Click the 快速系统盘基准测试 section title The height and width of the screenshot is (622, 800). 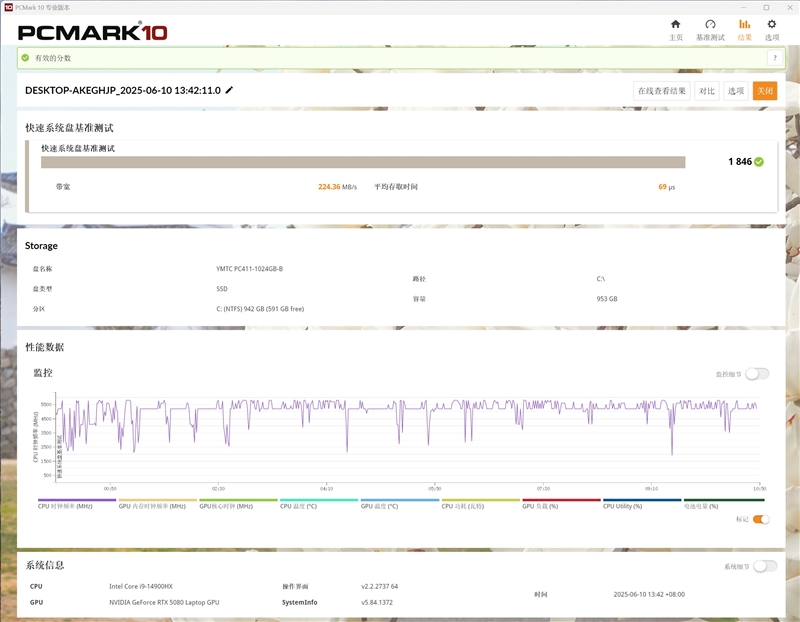coord(69,128)
